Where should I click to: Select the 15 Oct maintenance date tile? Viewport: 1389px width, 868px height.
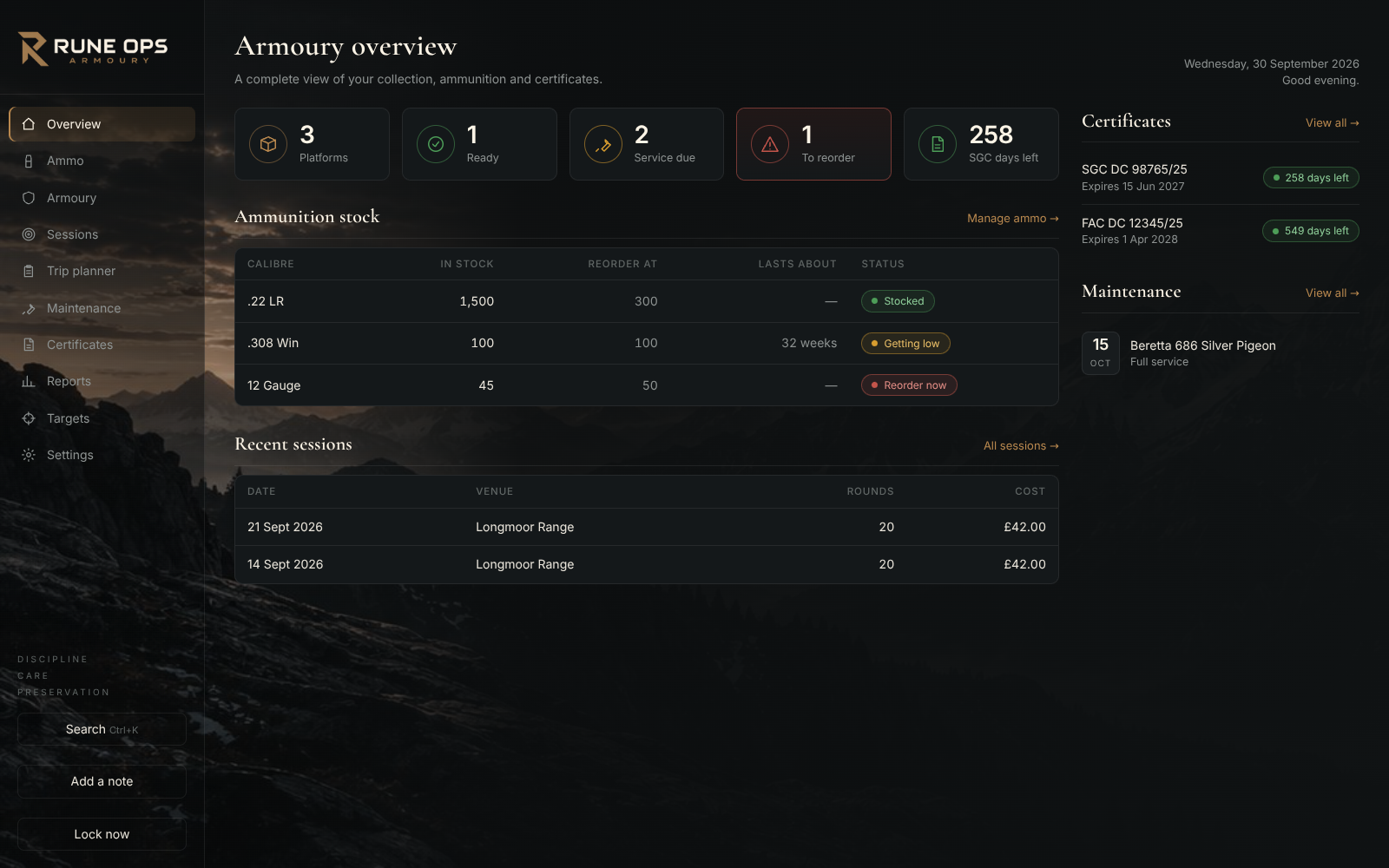[x=1101, y=353]
